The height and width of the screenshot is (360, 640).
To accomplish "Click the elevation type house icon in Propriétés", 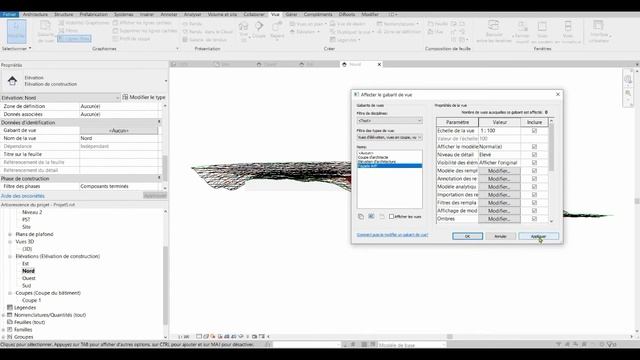I will (x=12, y=81).
